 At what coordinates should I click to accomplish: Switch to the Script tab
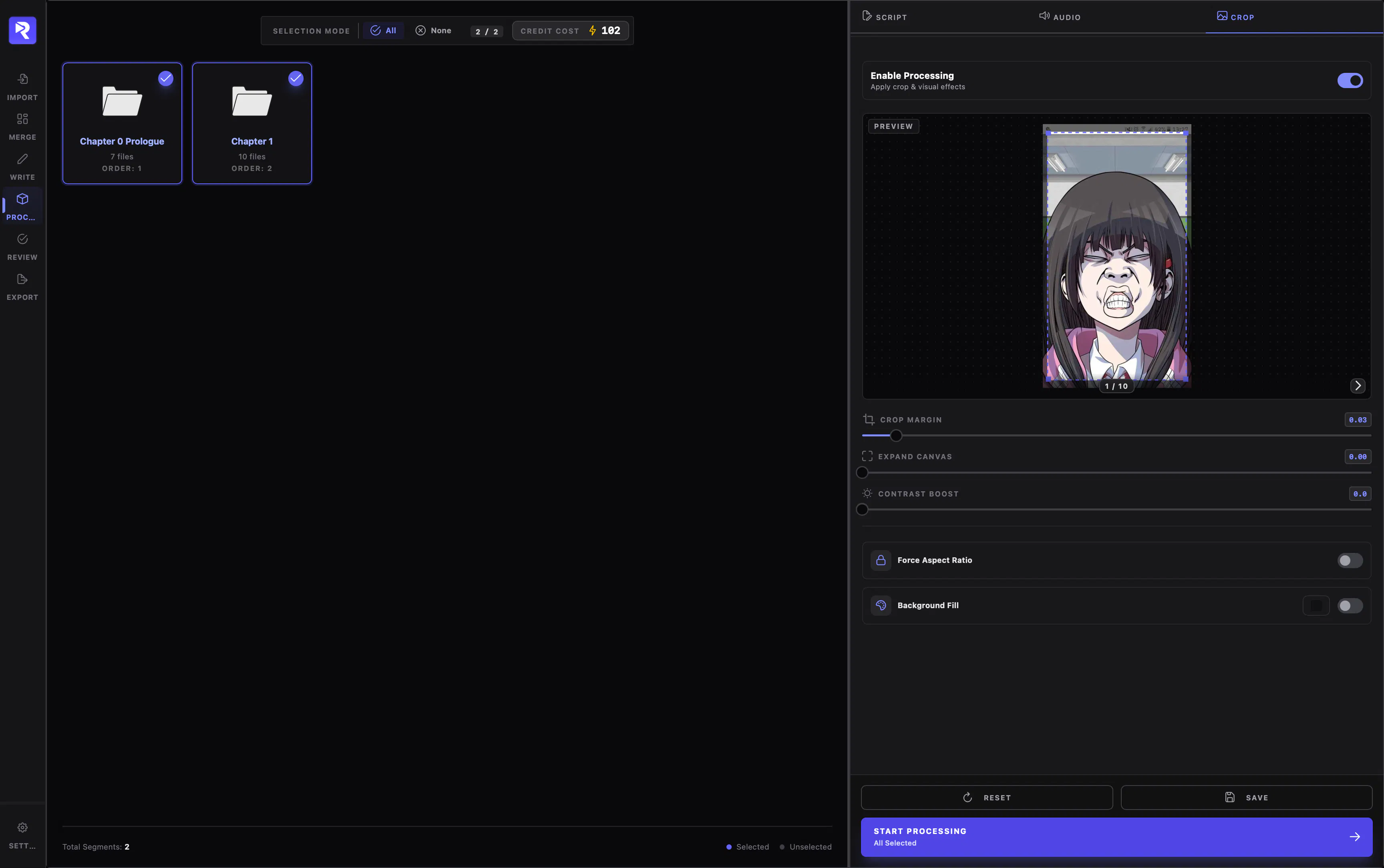[x=885, y=17]
